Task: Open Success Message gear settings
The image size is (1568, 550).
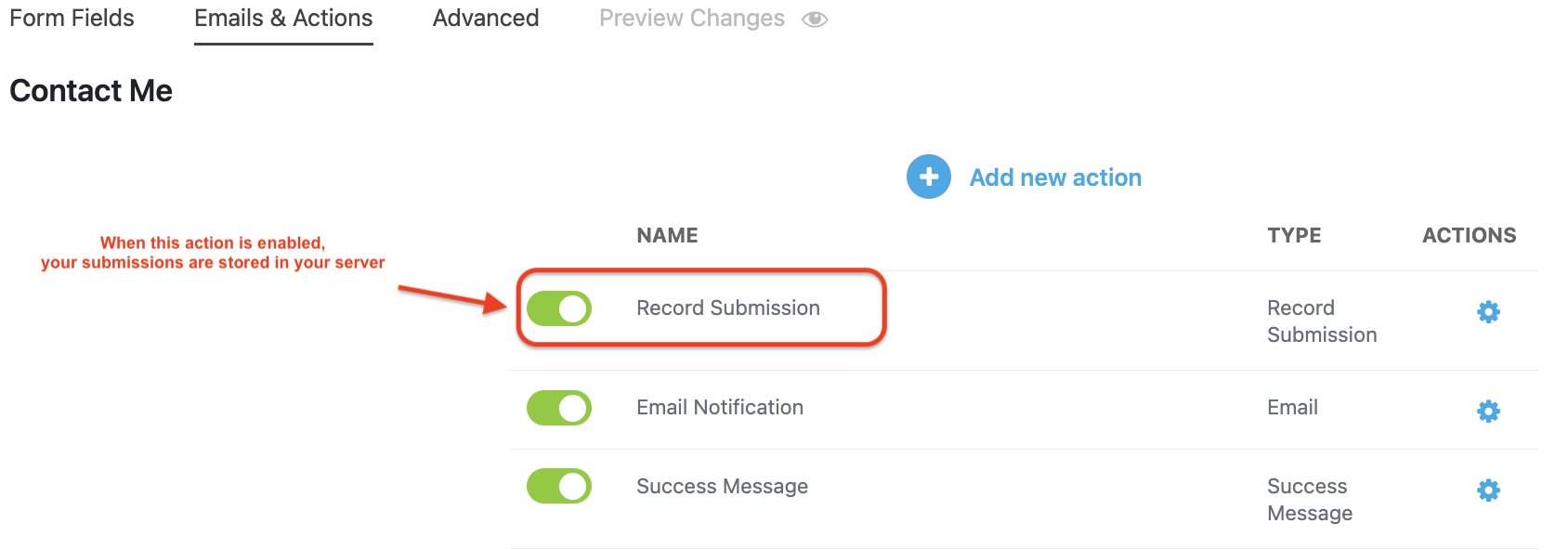Action: 1488,491
